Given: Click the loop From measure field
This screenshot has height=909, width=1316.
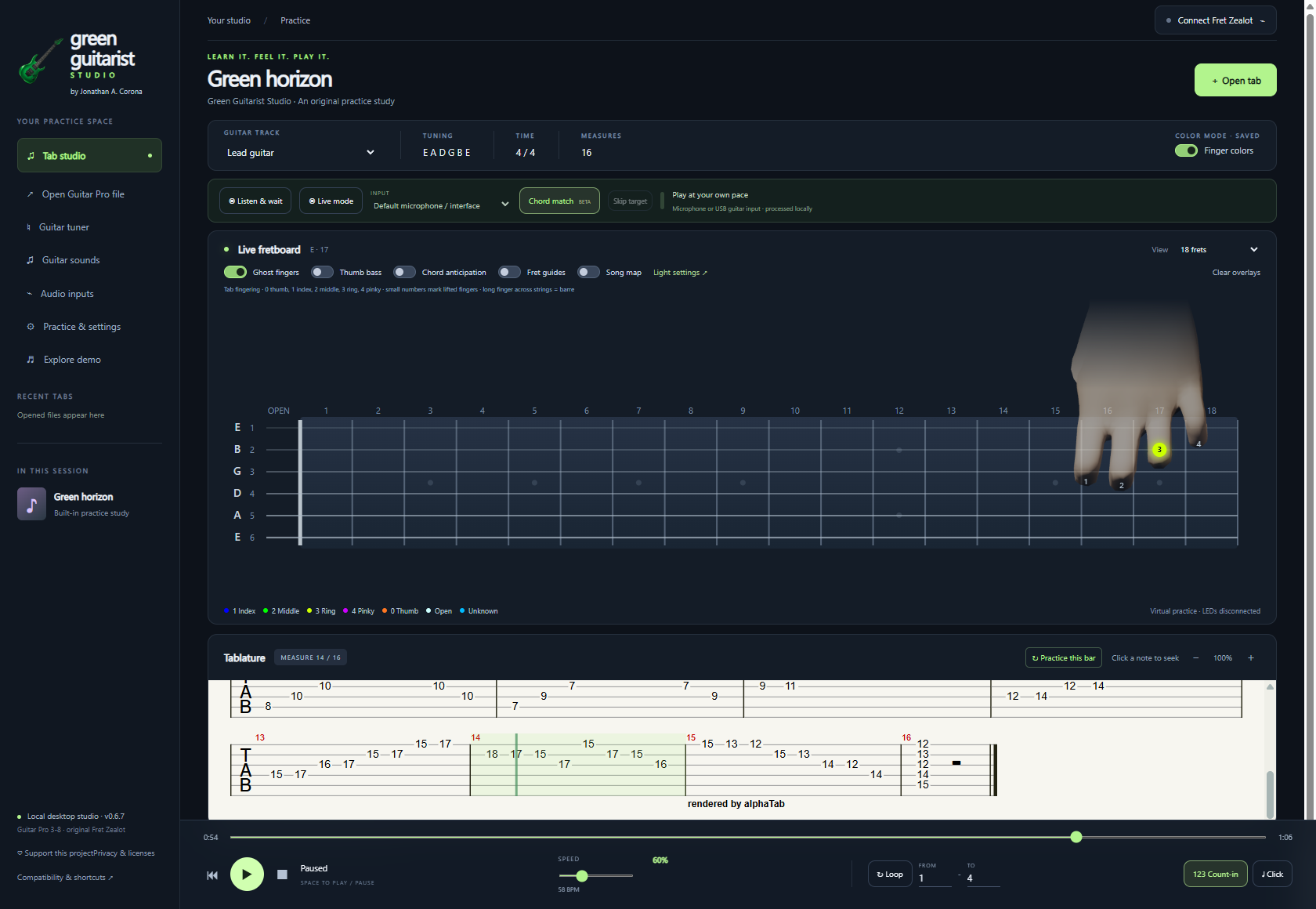Looking at the screenshot, I should (935, 878).
